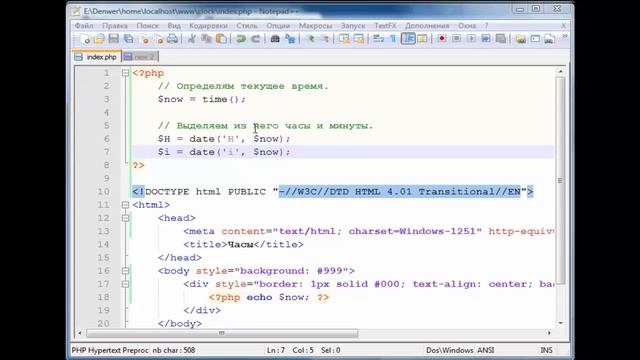
Task: Redo the edit via toolbar icon
Action: 256,39
